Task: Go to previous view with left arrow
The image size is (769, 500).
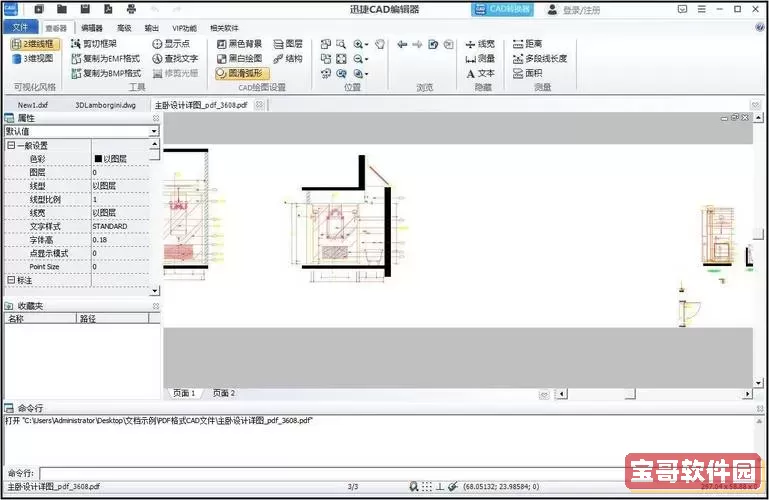Action: [x=402, y=44]
